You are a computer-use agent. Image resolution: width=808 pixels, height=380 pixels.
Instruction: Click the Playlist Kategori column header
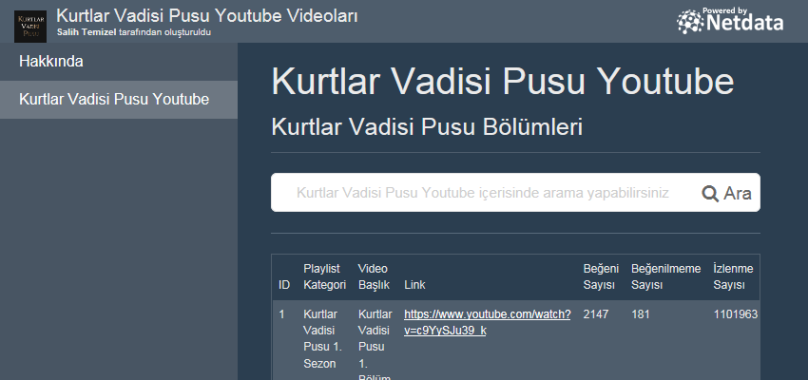[x=324, y=277]
